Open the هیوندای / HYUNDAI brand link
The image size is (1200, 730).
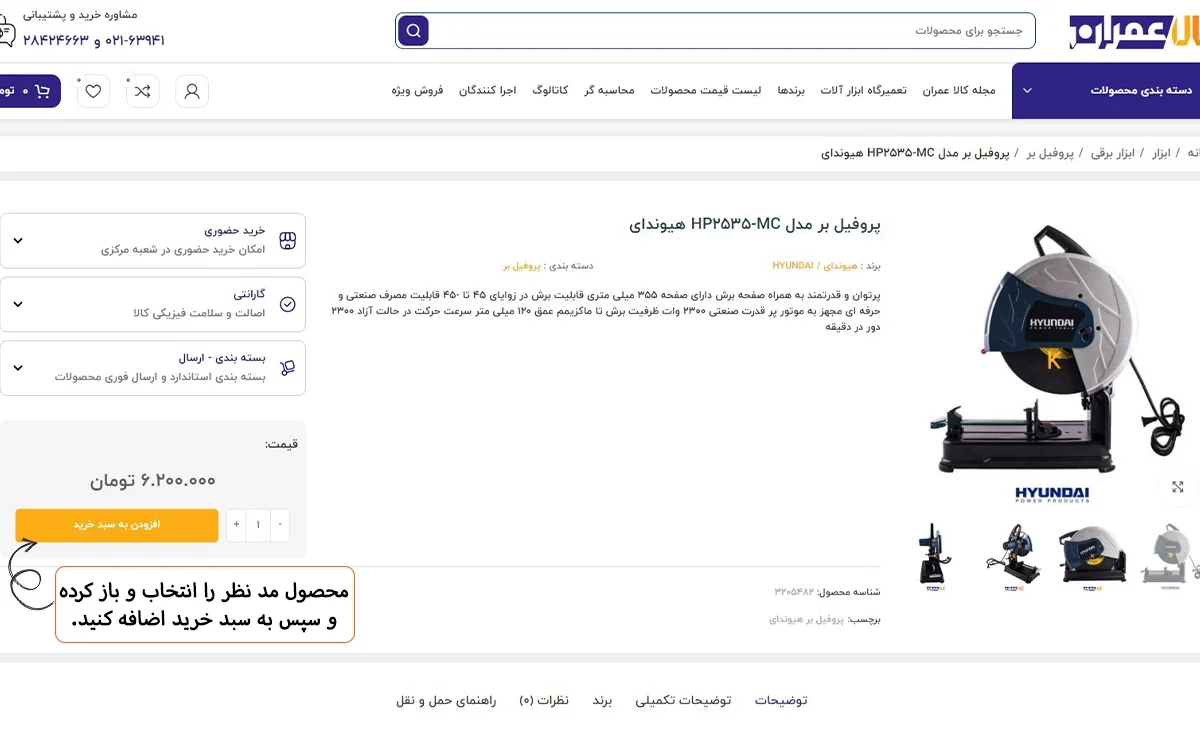tap(815, 266)
